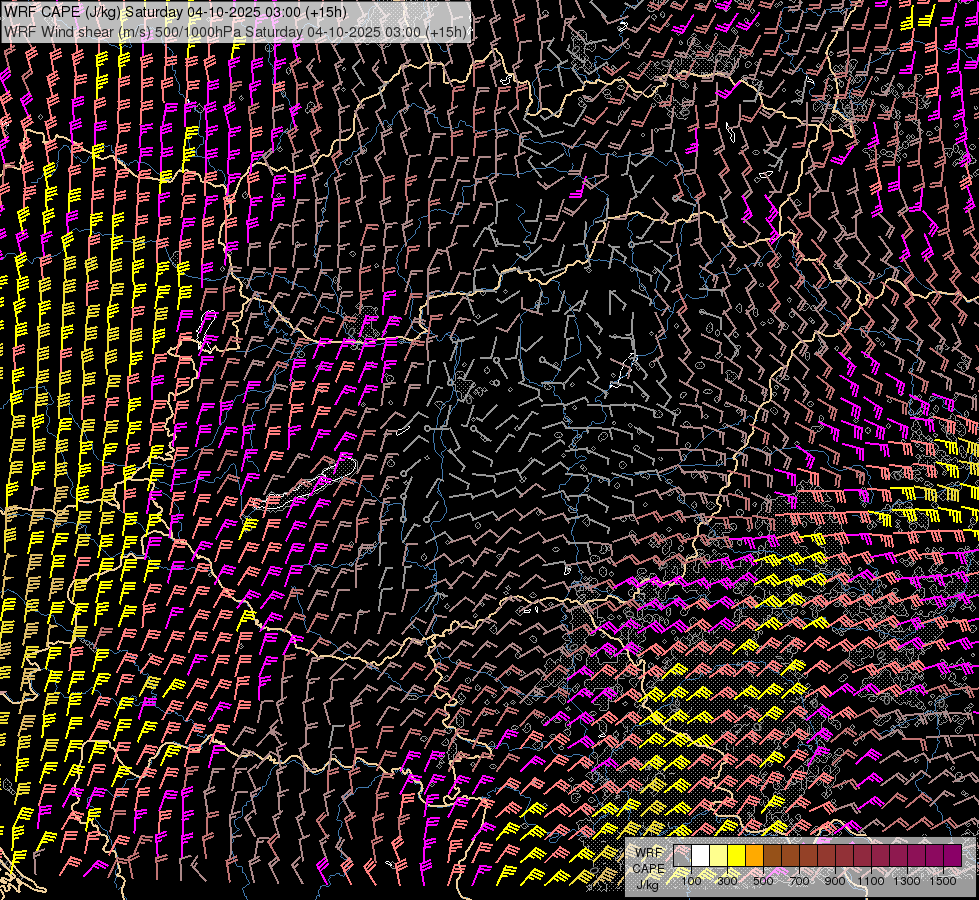Viewport: 979px width, 900px height.
Task: Select the pale yellow legend color box
Action: (x=719, y=856)
